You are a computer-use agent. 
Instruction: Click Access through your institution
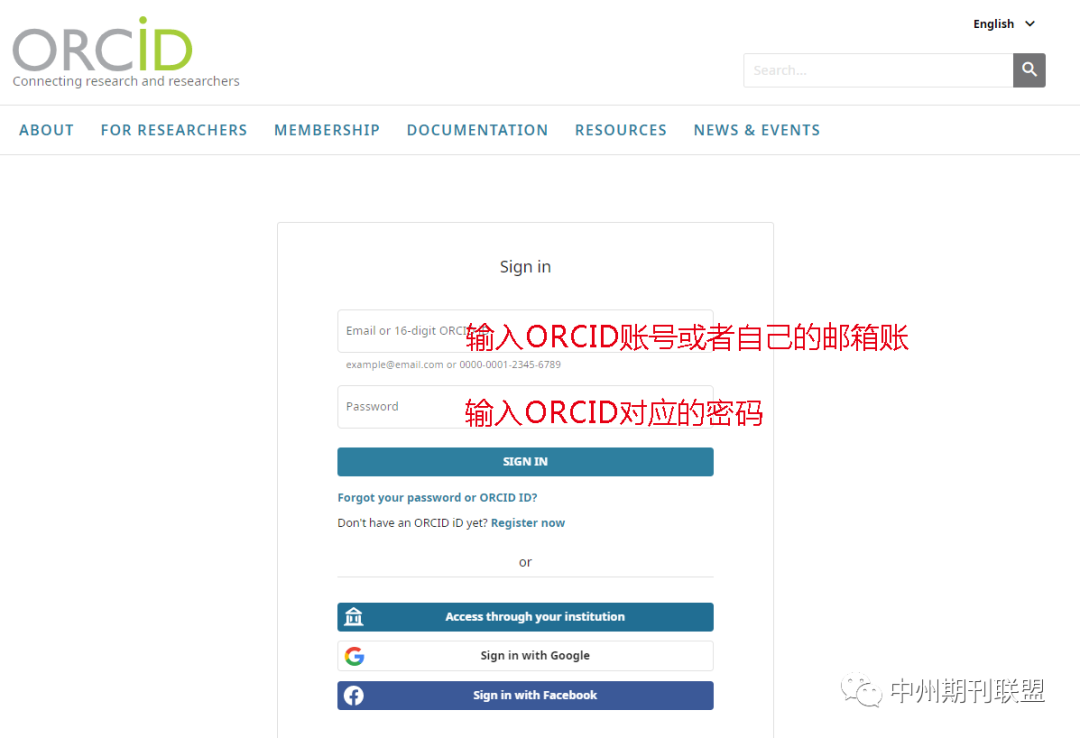pyautogui.click(x=525, y=617)
